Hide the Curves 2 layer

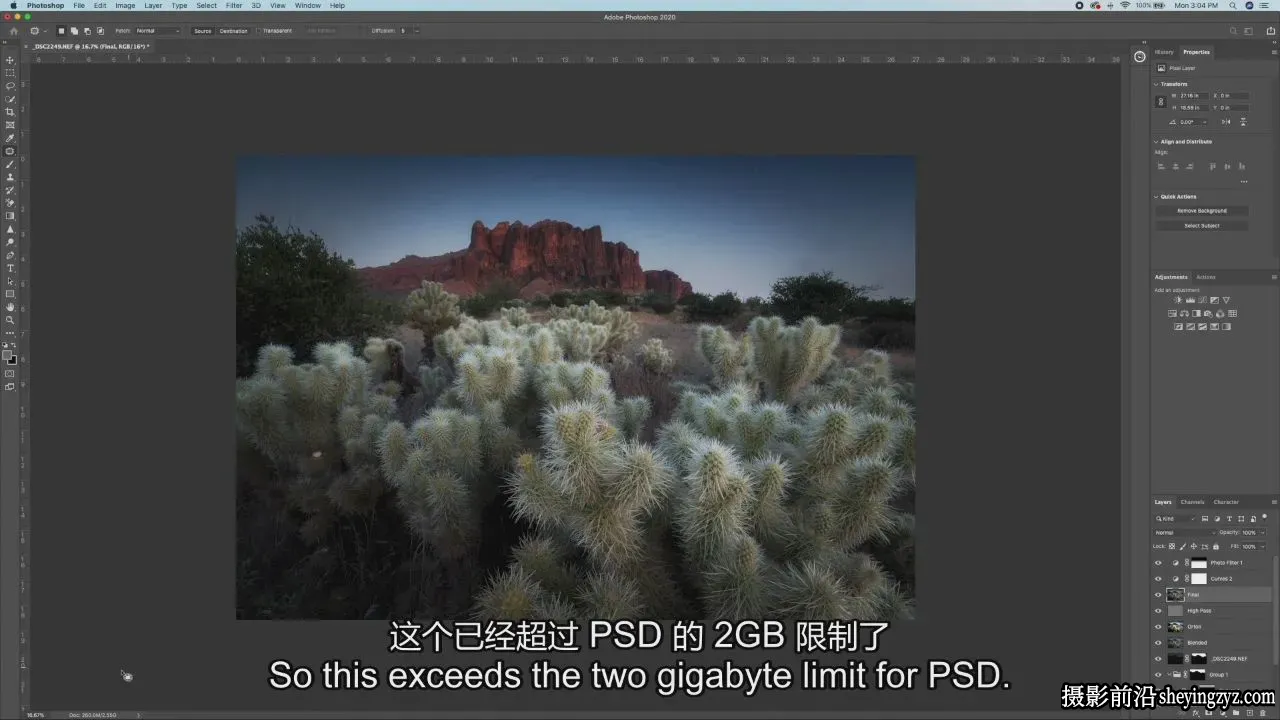coord(1159,579)
